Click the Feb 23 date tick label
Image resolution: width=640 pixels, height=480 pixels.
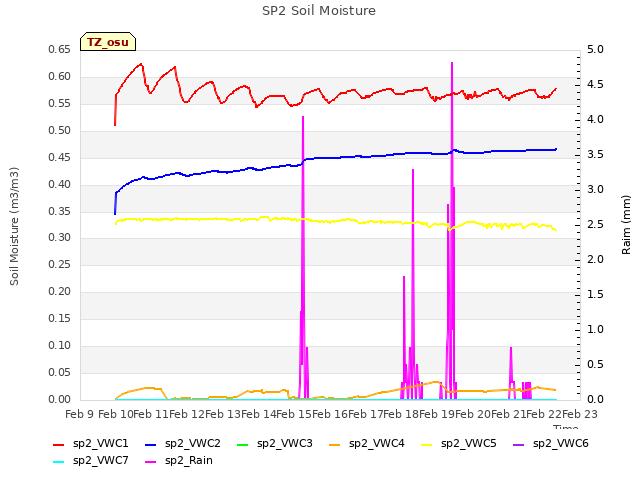(580, 415)
